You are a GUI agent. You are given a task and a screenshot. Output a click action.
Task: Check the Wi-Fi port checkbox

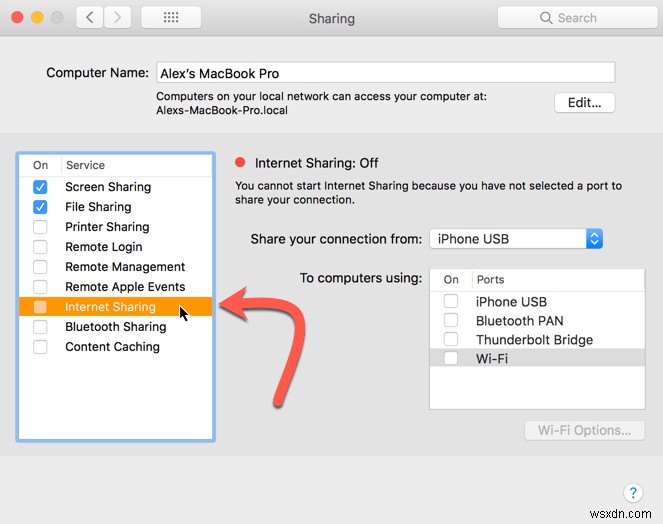[451, 358]
